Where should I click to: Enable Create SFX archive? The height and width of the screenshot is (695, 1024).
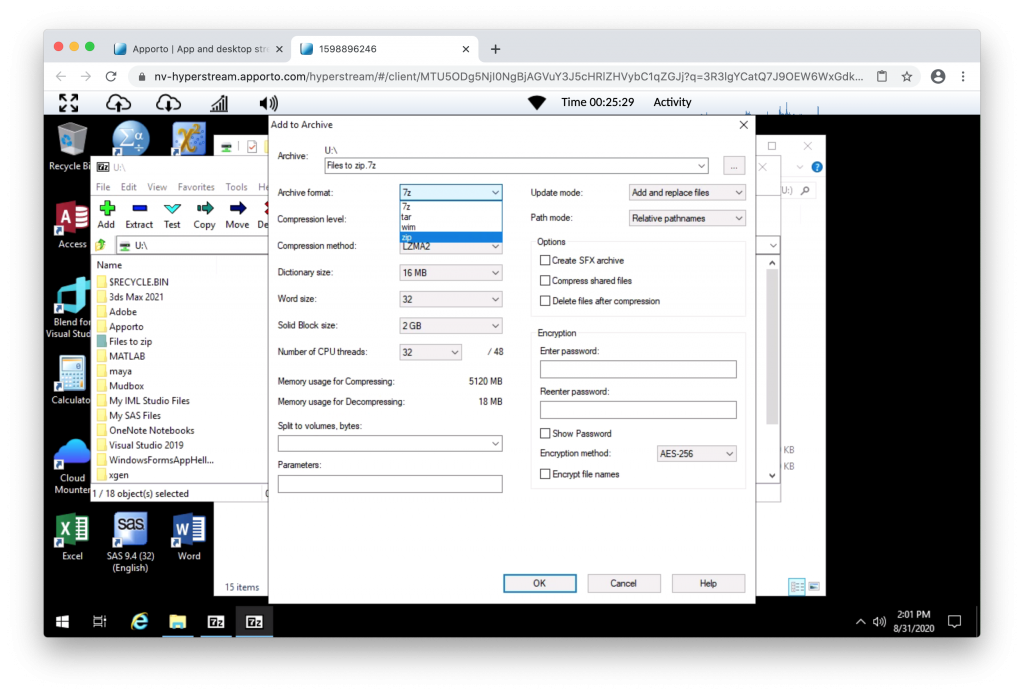[545, 261]
